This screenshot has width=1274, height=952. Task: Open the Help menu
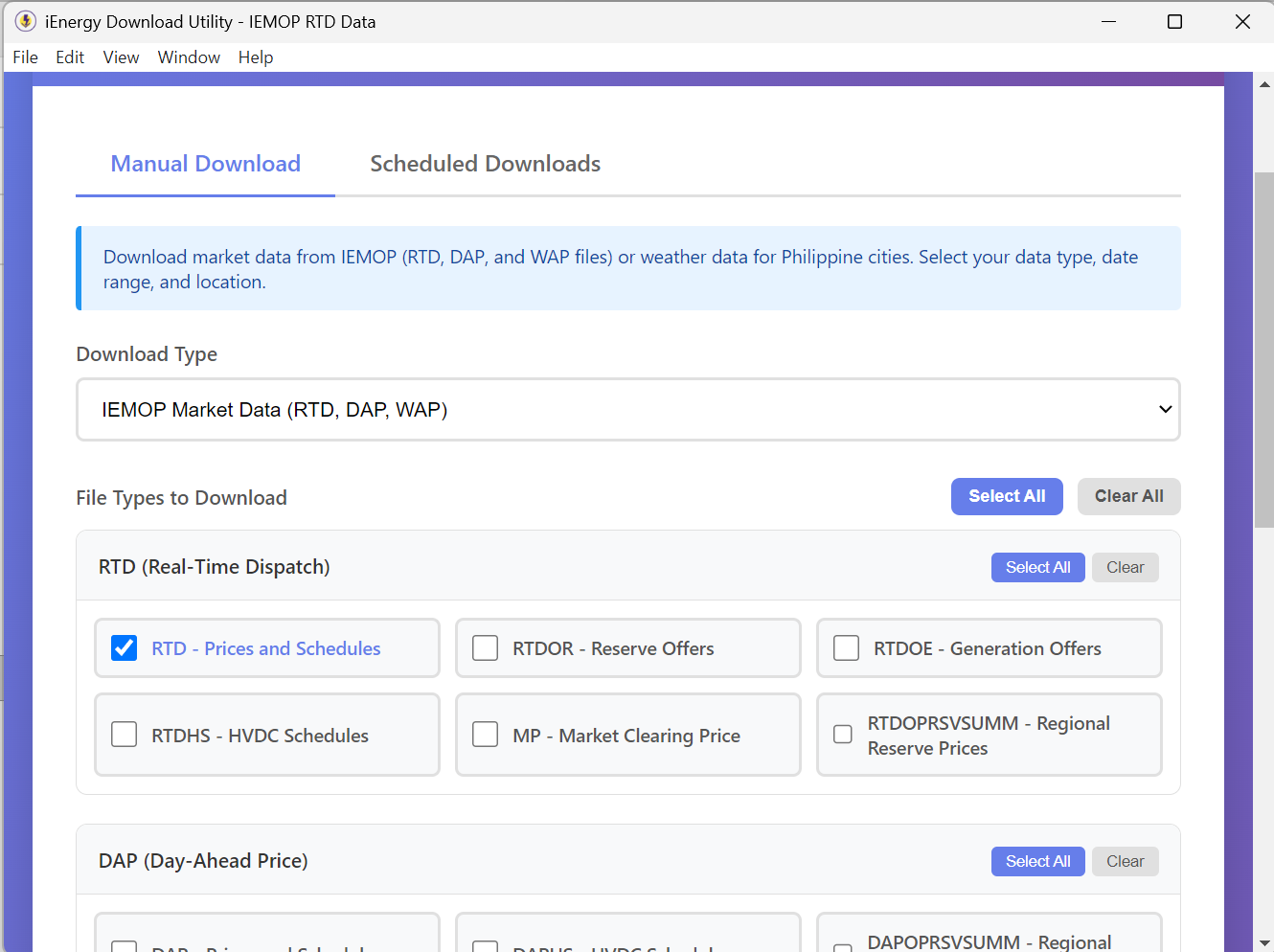256,57
